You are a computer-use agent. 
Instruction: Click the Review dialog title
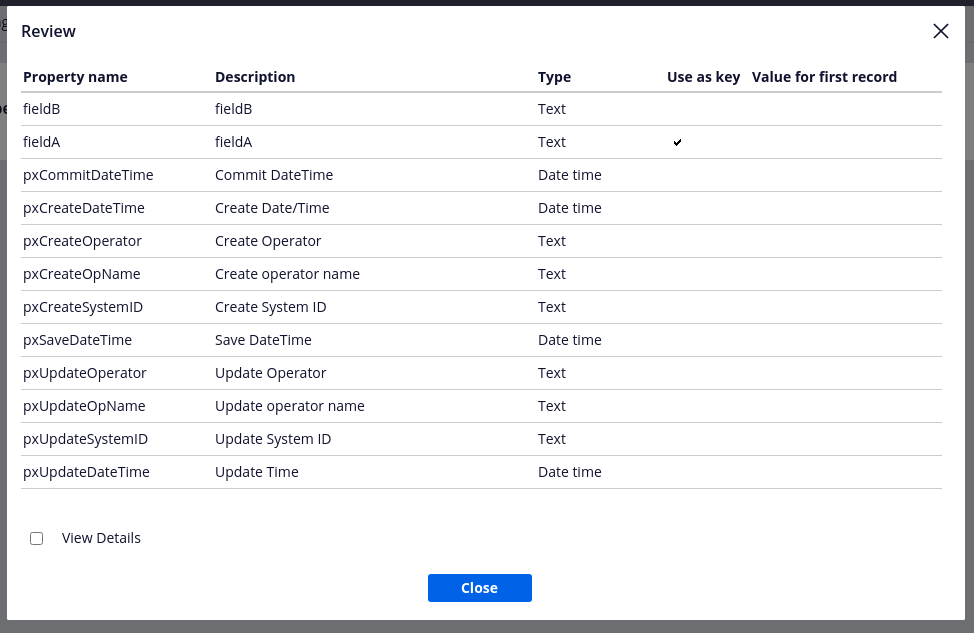point(48,31)
